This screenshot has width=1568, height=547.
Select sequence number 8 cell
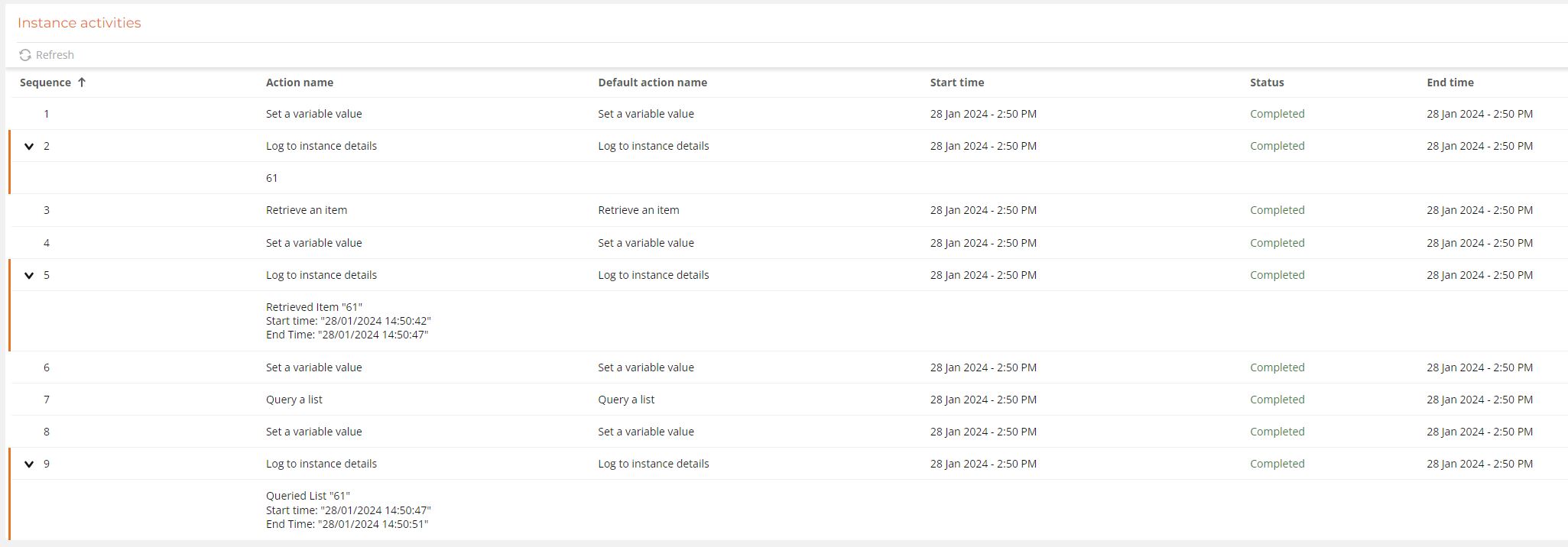(x=47, y=432)
